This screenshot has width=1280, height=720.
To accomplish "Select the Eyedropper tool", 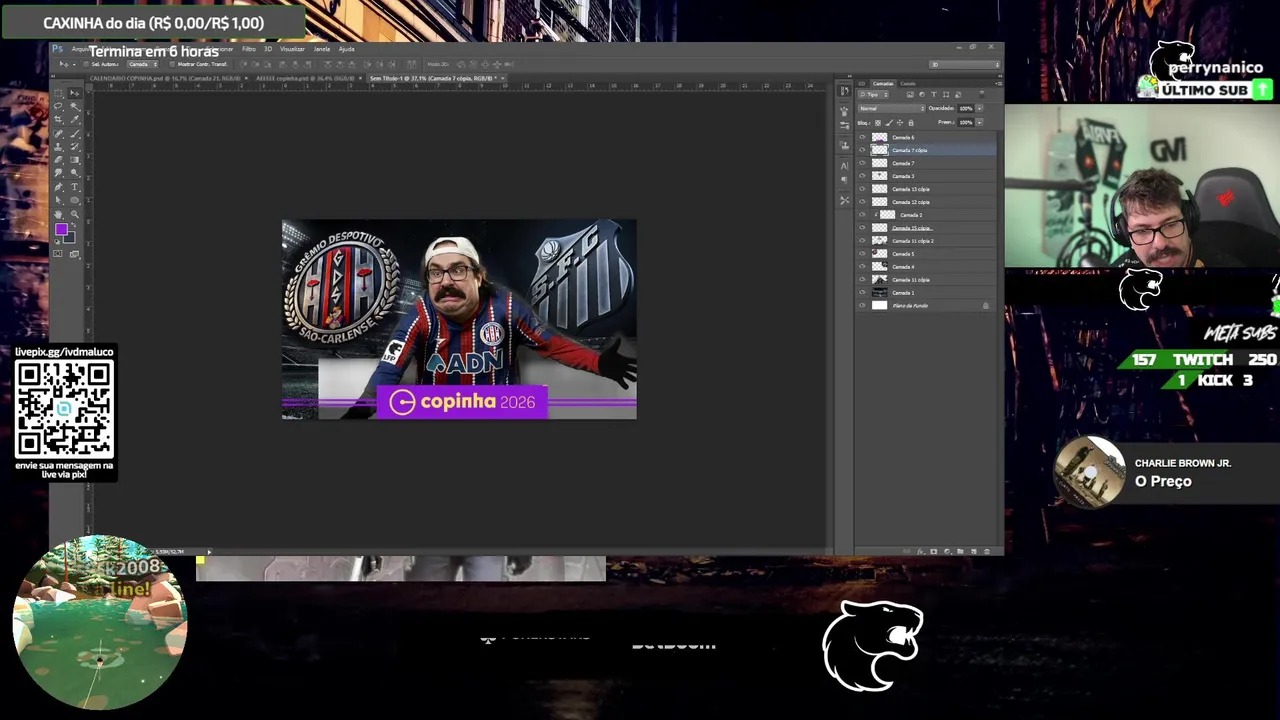I will [74, 120].
